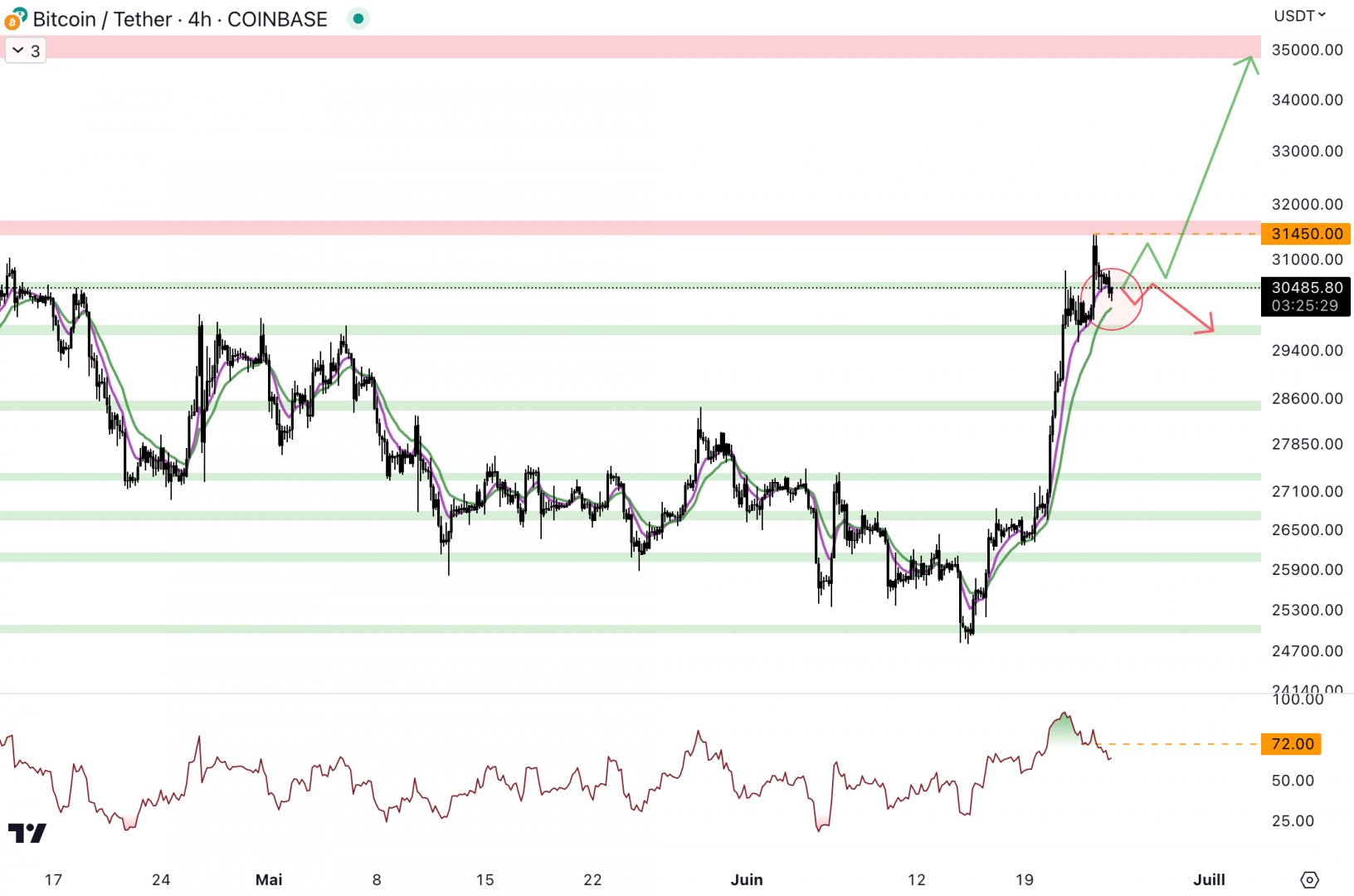Click the green market status dot
The image size is (1354, 896).
[358, 18]
